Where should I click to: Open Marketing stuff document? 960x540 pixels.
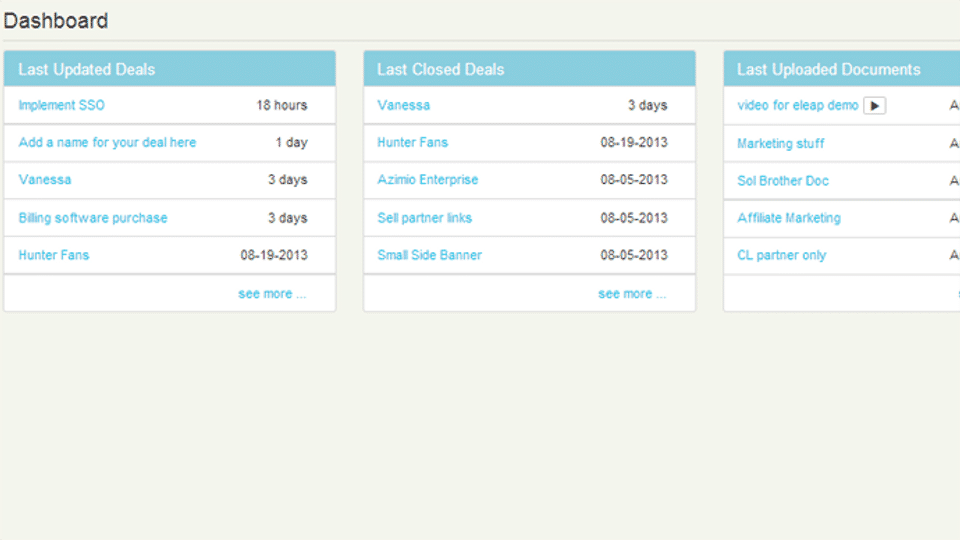(x=781, y=144)
